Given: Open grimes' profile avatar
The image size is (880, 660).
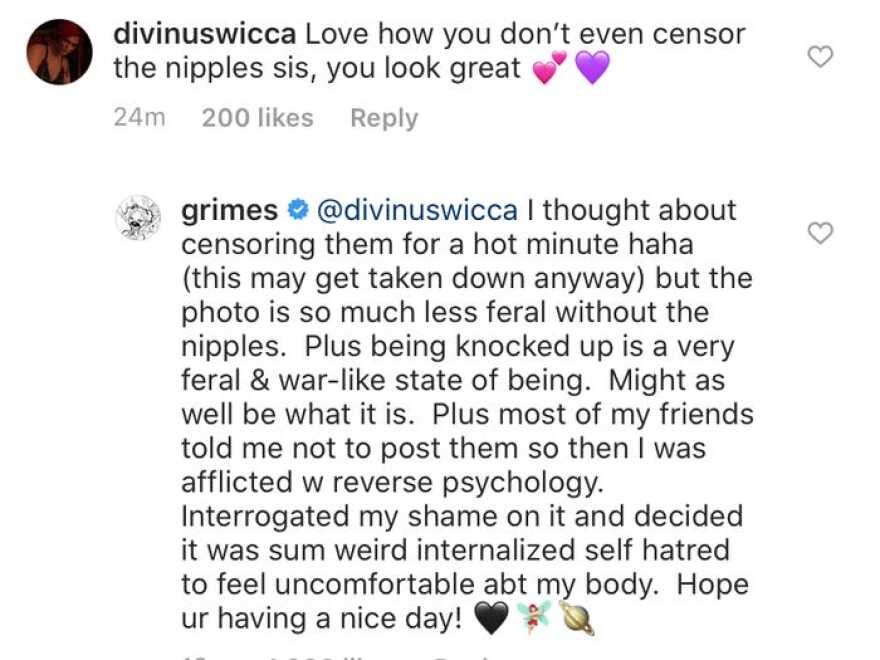Looking at the screenshot, I should coord(138,218).
